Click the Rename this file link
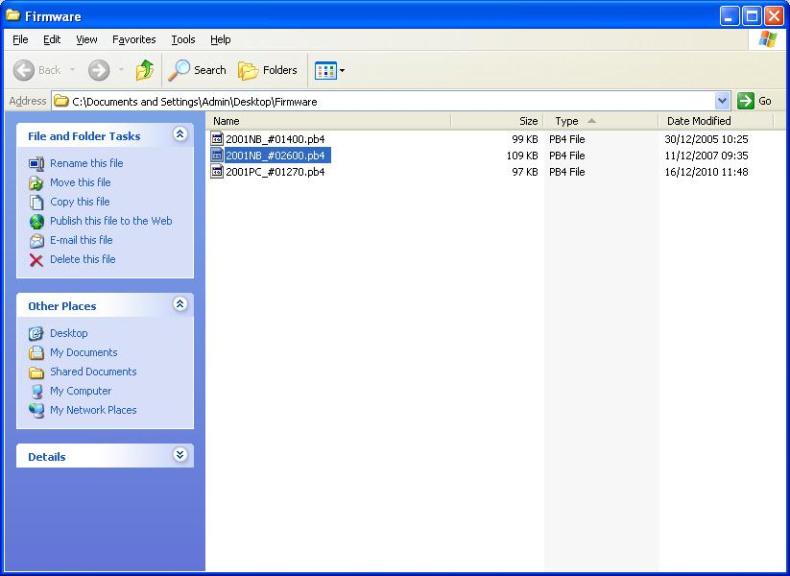Image resolution: width=790 pixels, height=576 pixels. [x=86, y=163]
